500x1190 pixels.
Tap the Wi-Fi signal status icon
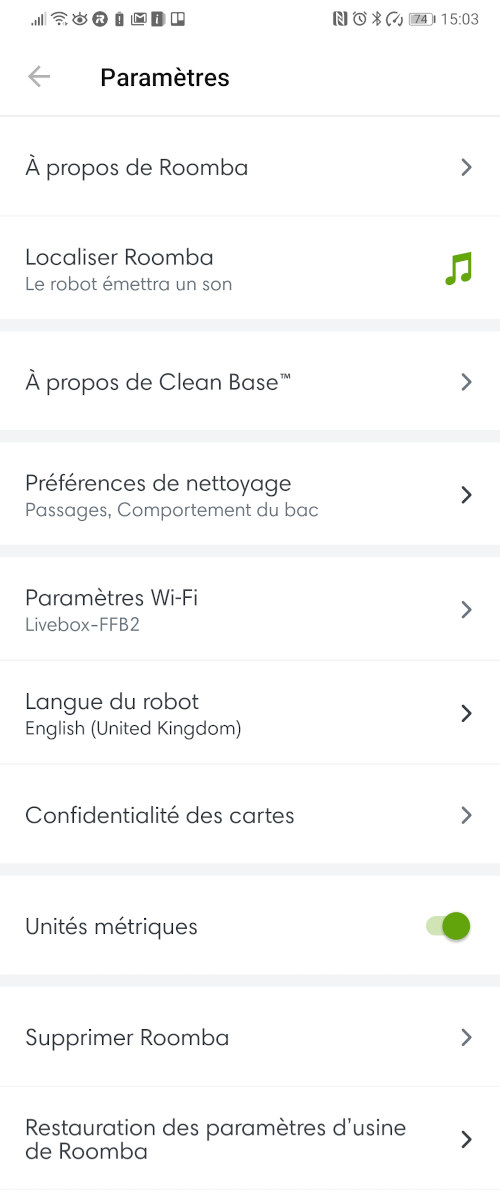59,20
